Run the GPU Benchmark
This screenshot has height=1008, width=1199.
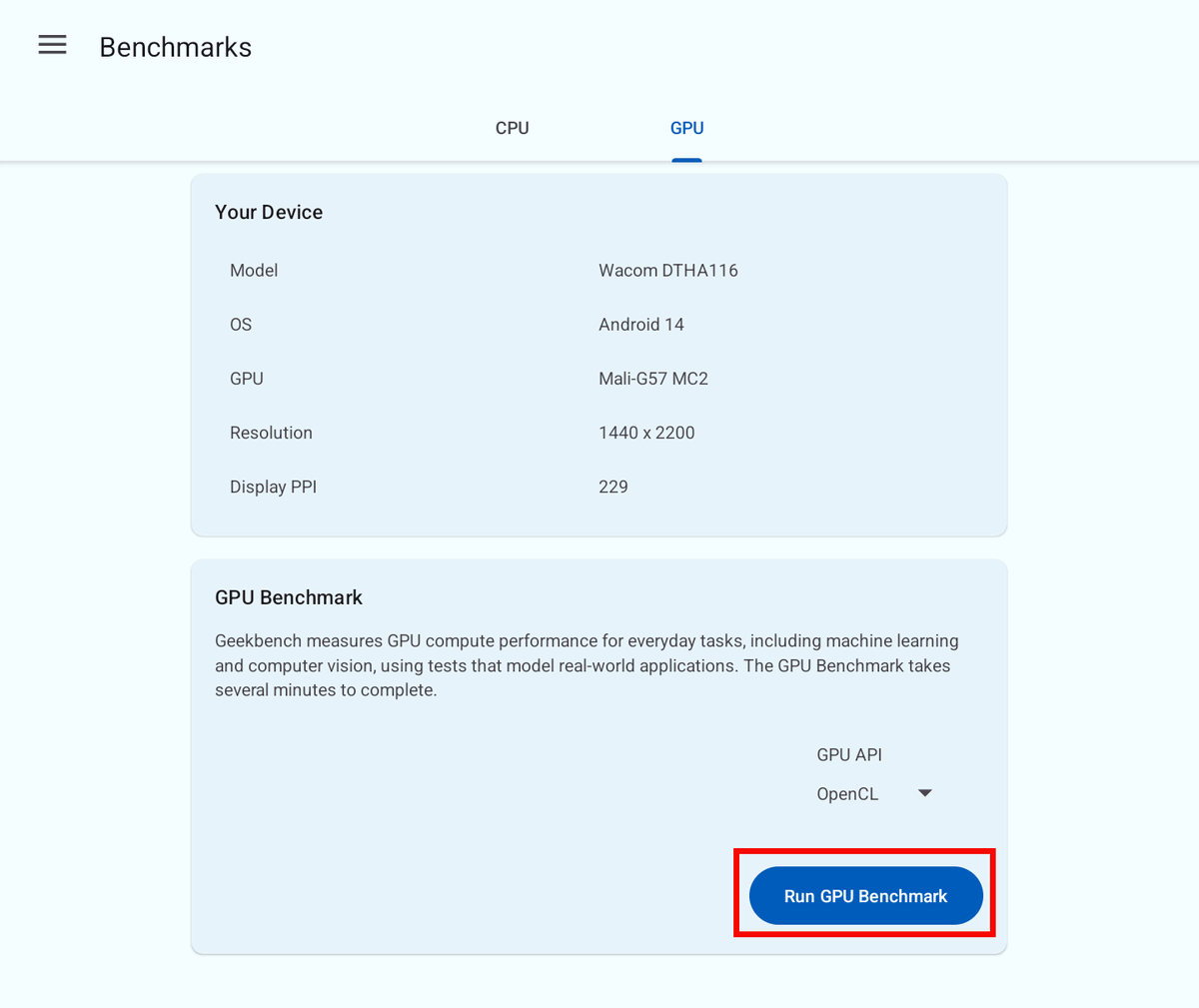[865, 895]
